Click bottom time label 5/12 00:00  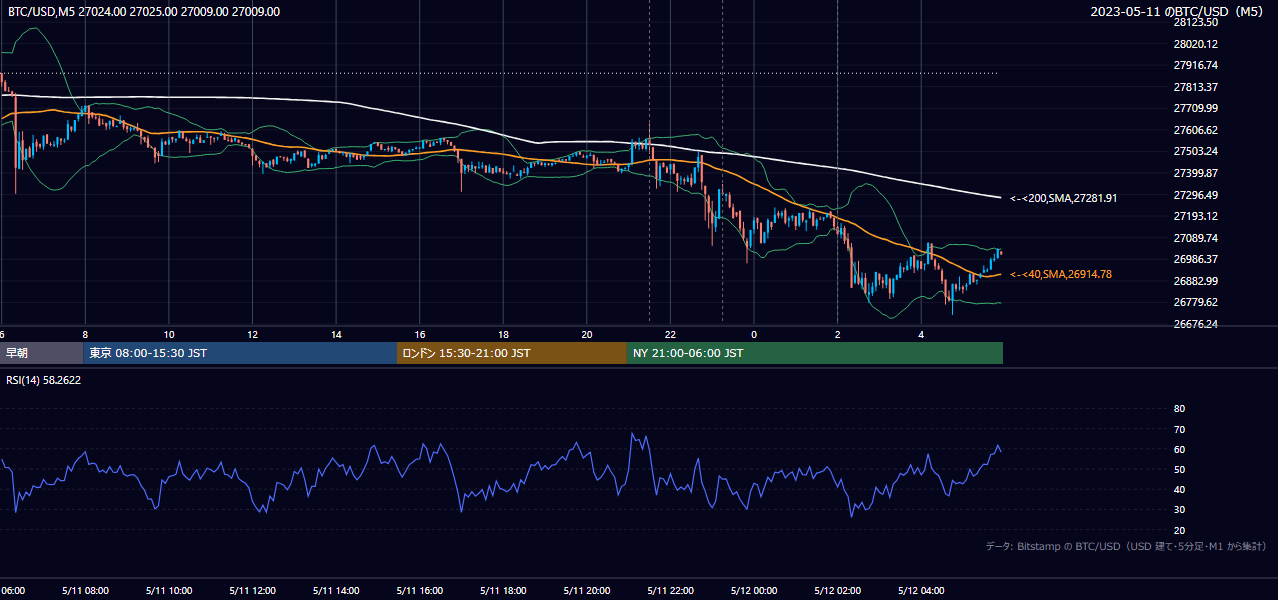point(754,591)
